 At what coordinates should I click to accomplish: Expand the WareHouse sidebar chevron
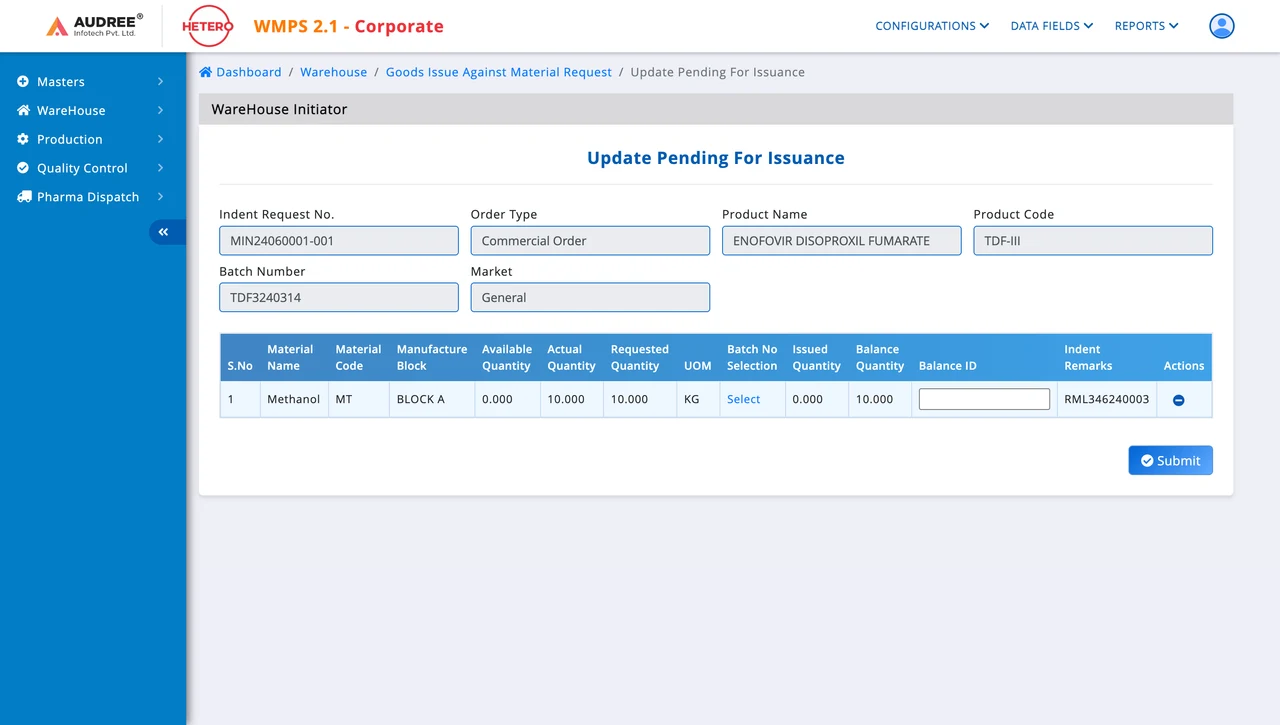(160, 110)
